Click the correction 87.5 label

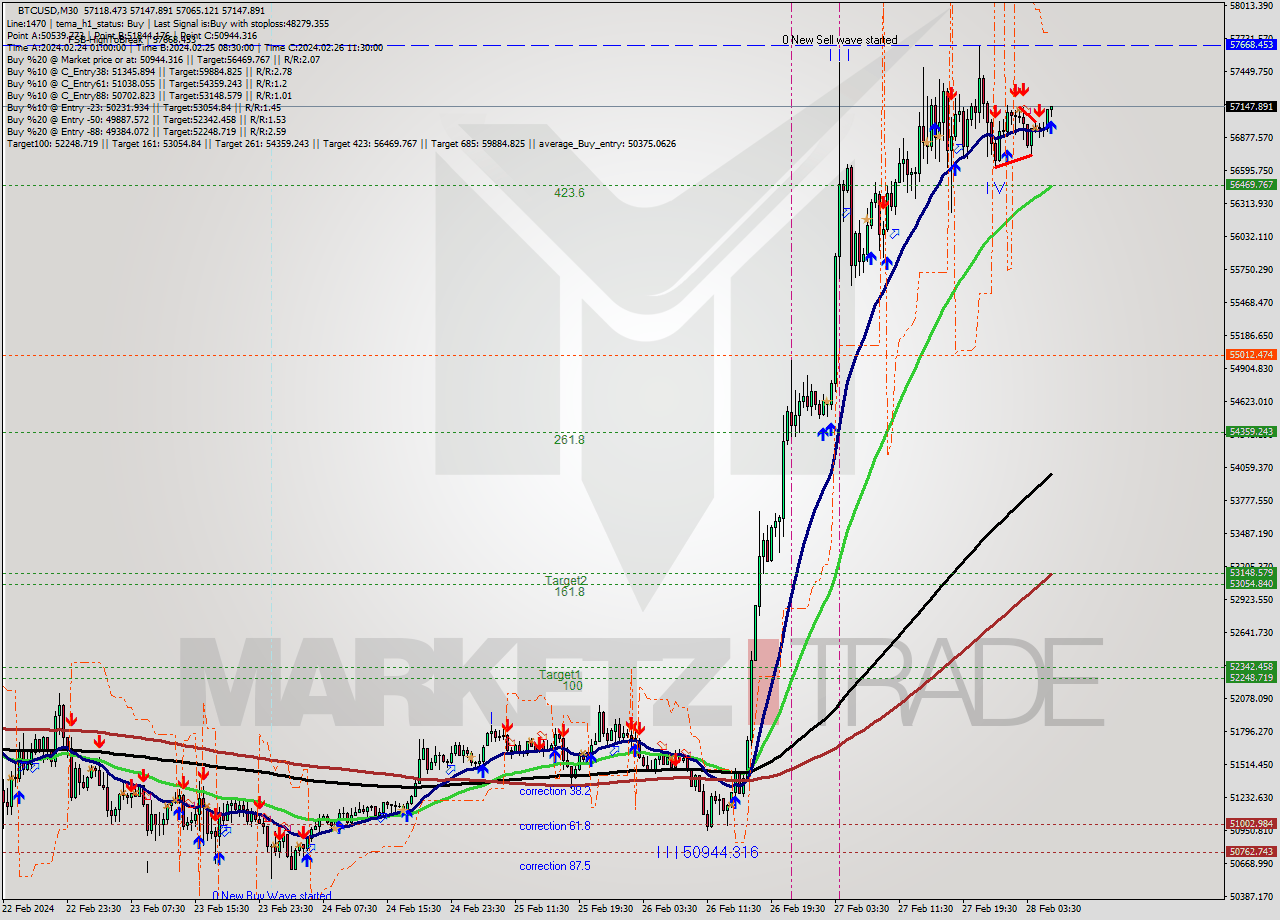[x=555, y=866]
